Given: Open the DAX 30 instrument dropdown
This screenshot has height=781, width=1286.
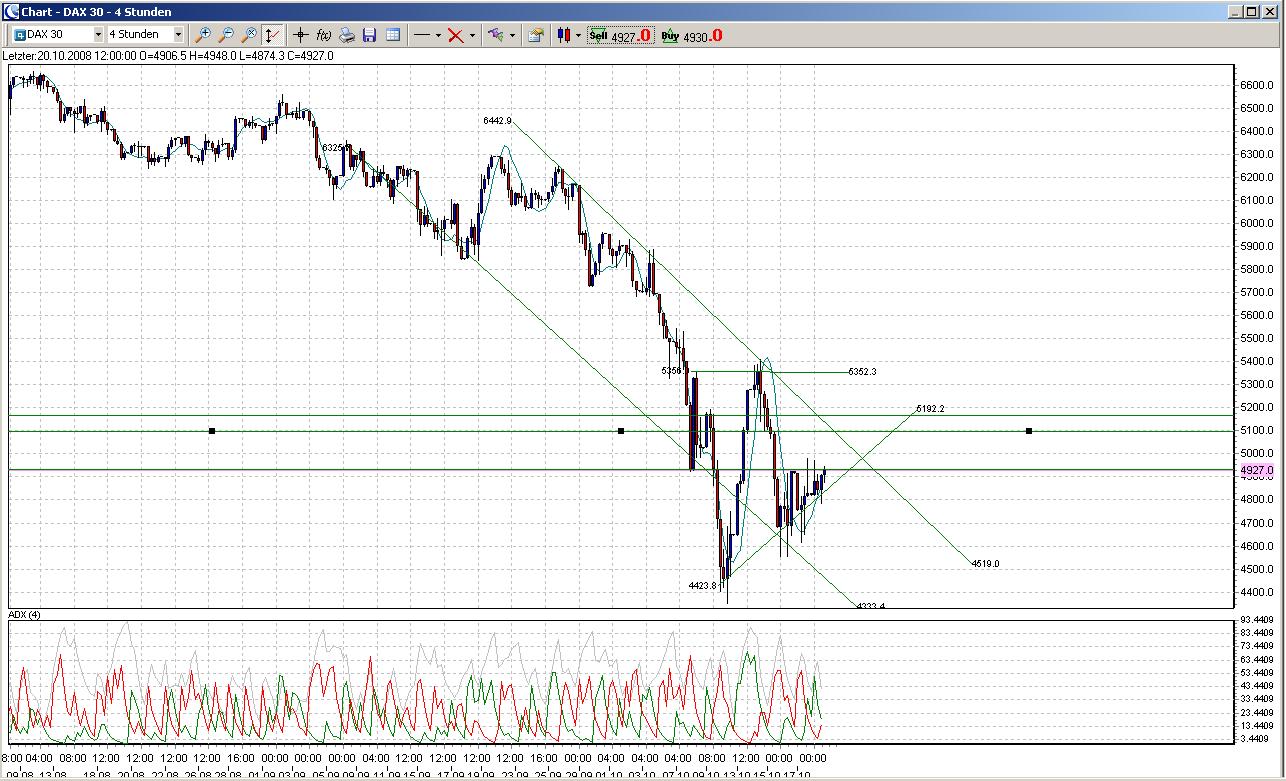Looking at the screenshot, I should [x=98, y=35].
